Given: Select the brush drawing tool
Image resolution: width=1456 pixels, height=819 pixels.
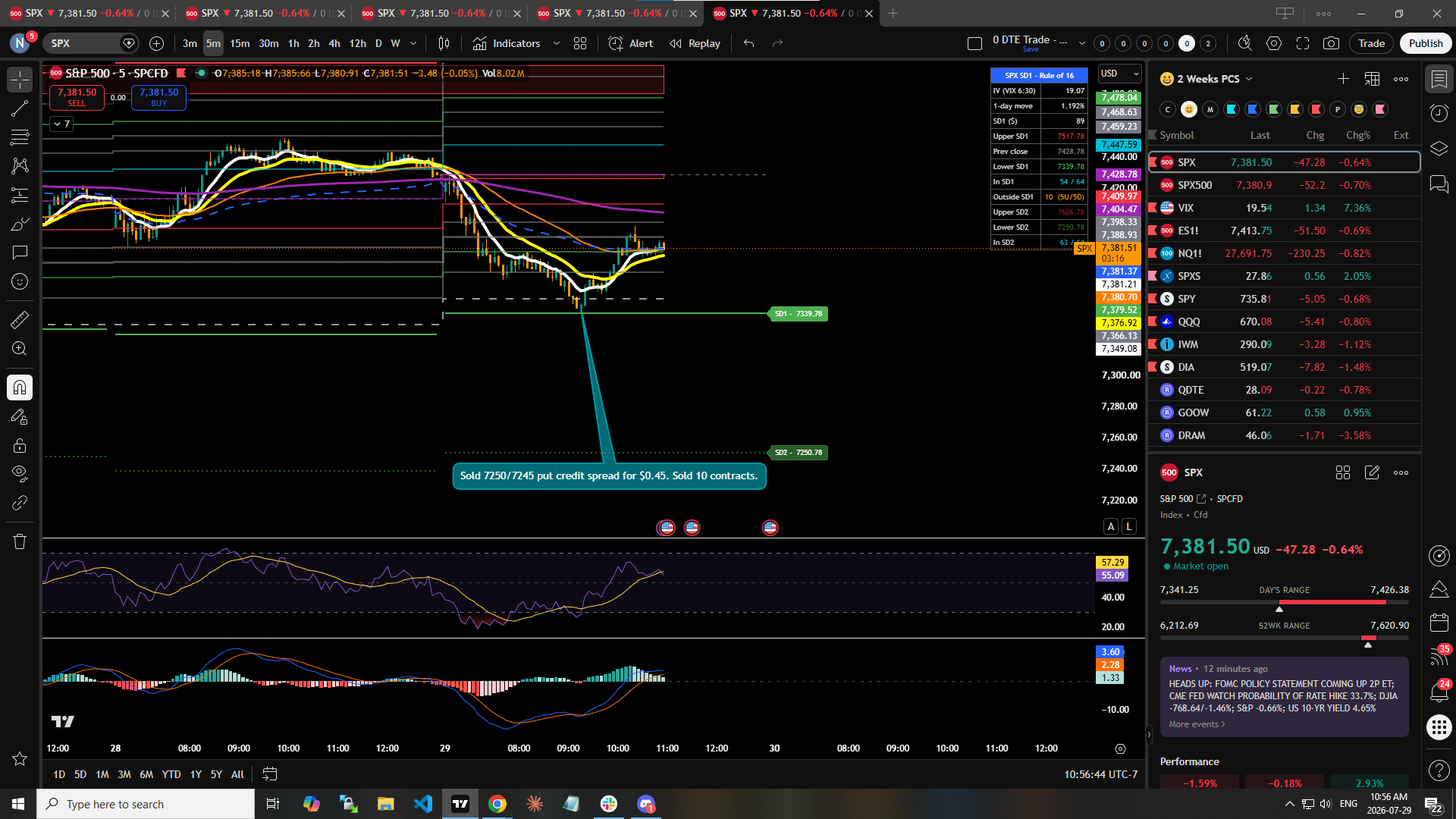Looking at the screenshot, I should 20,224.
